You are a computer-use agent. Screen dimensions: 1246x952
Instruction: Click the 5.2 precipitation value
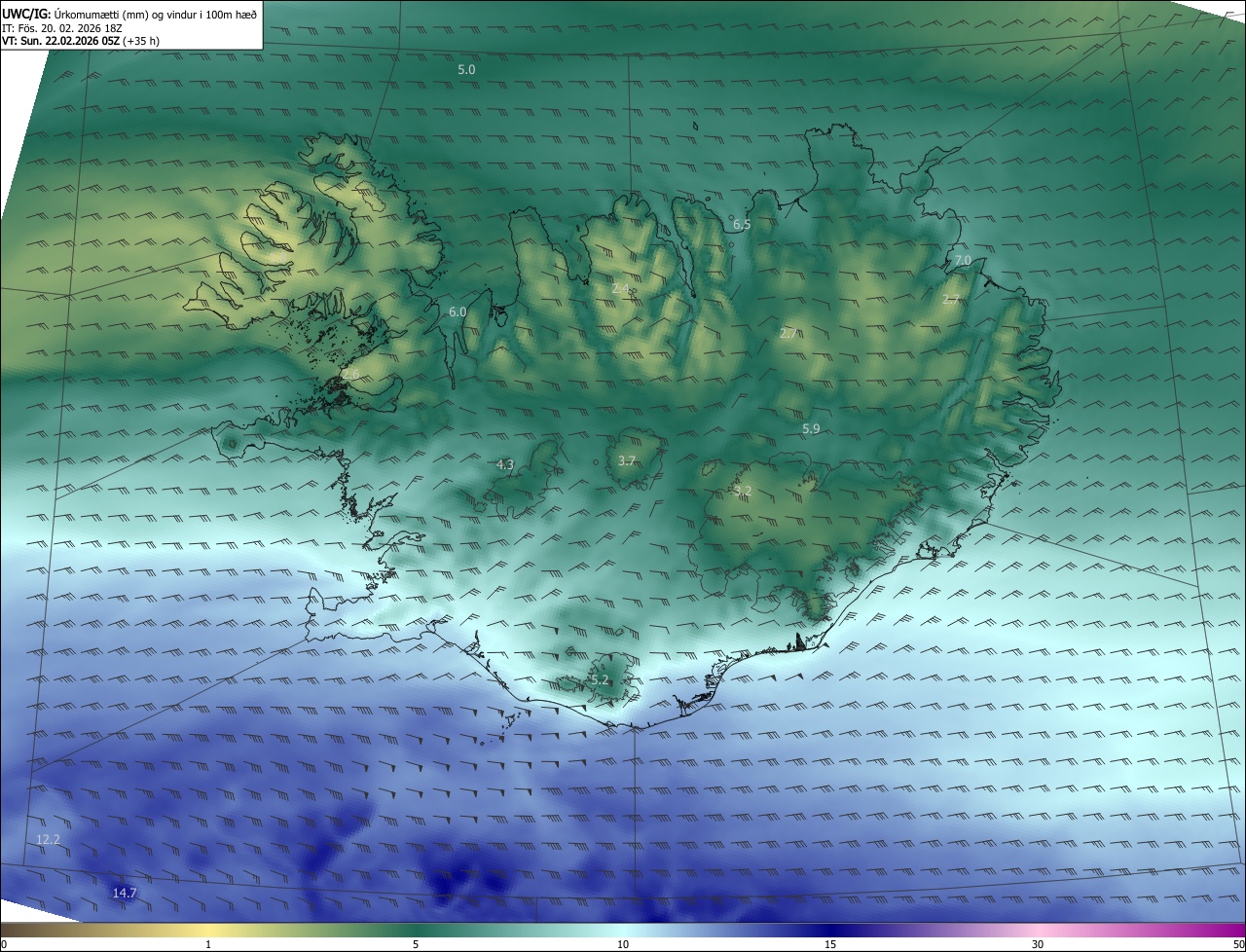[x=600, y=680]
